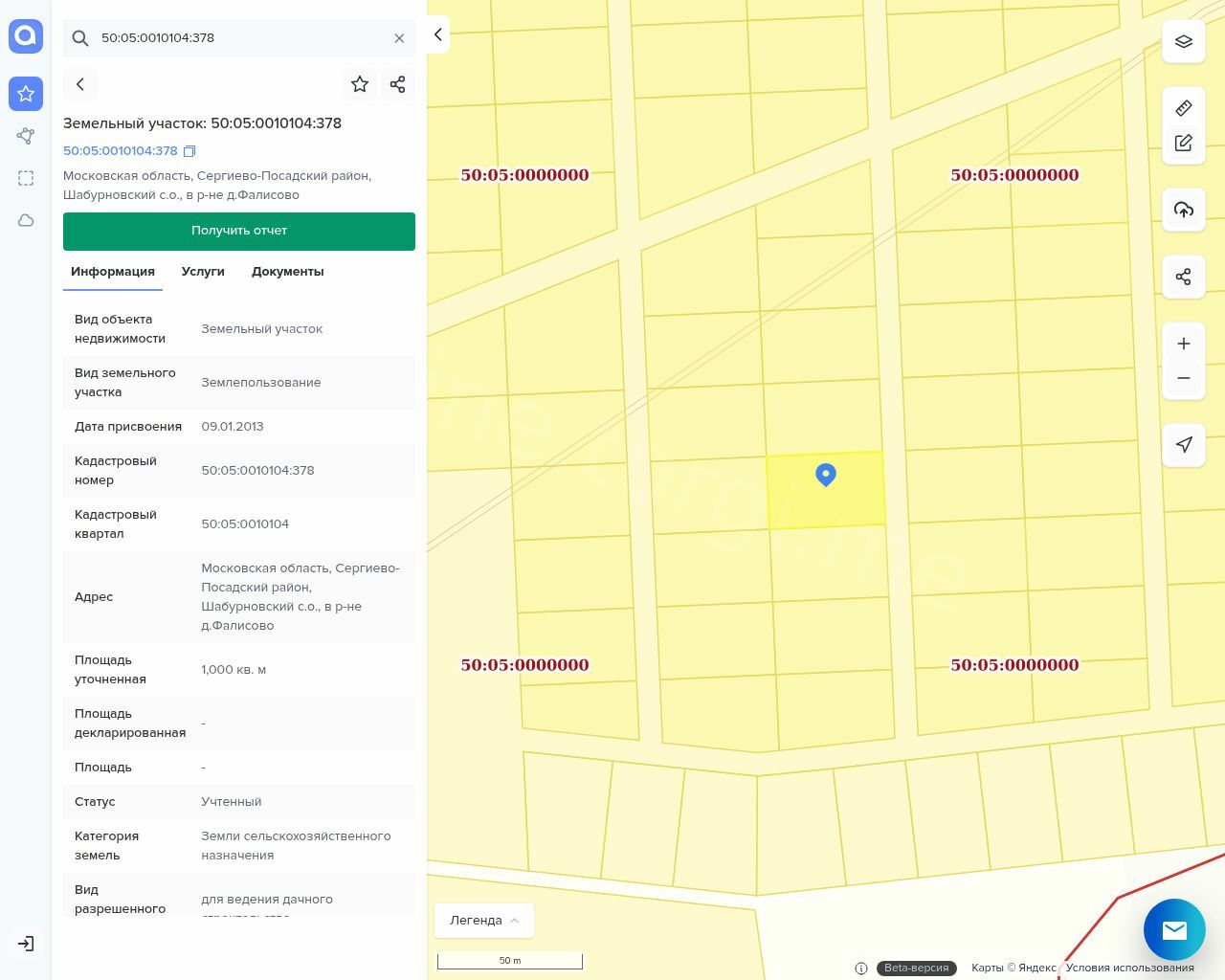Select the ruler measurement tool

tap(1183, 107)
